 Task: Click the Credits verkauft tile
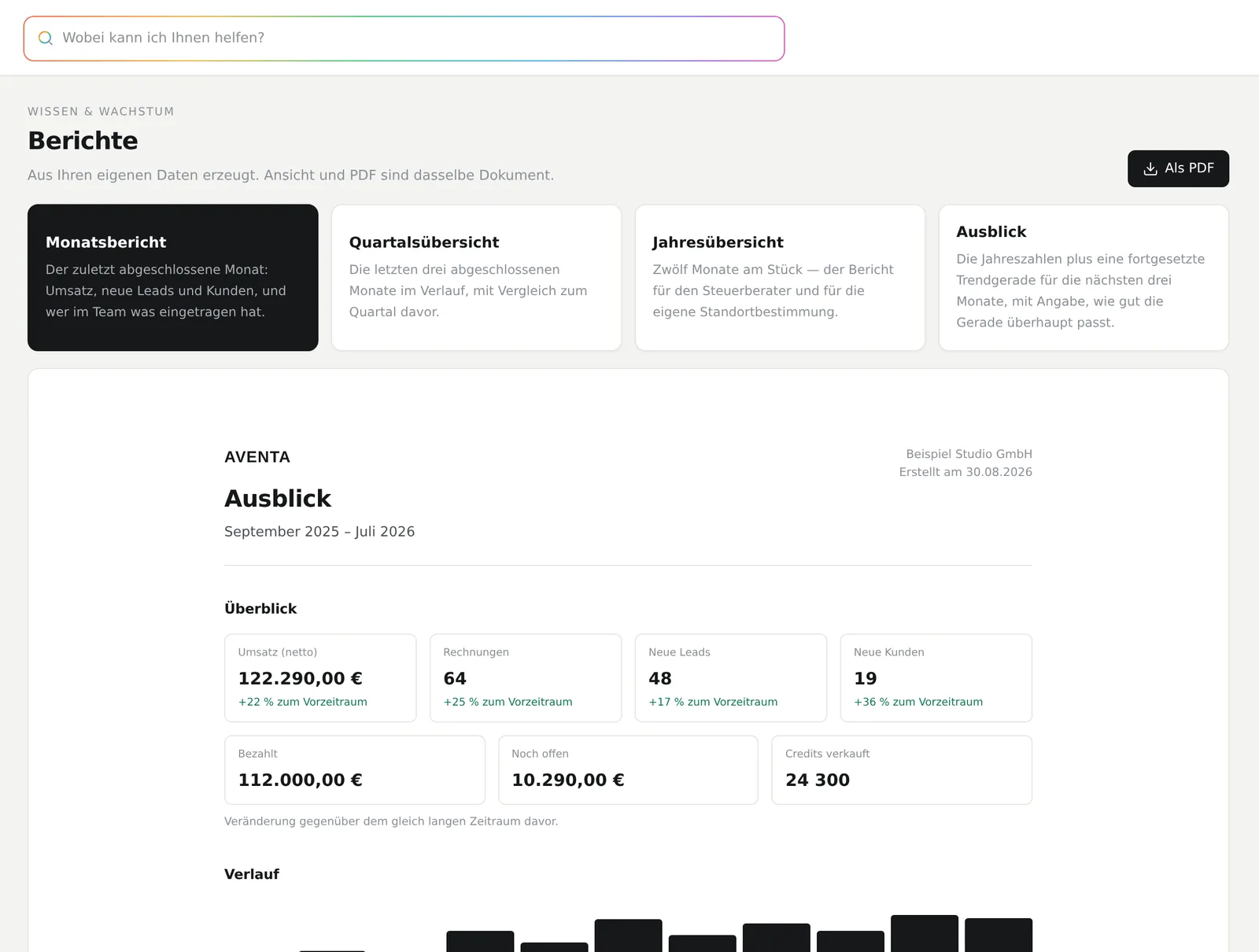902,770
